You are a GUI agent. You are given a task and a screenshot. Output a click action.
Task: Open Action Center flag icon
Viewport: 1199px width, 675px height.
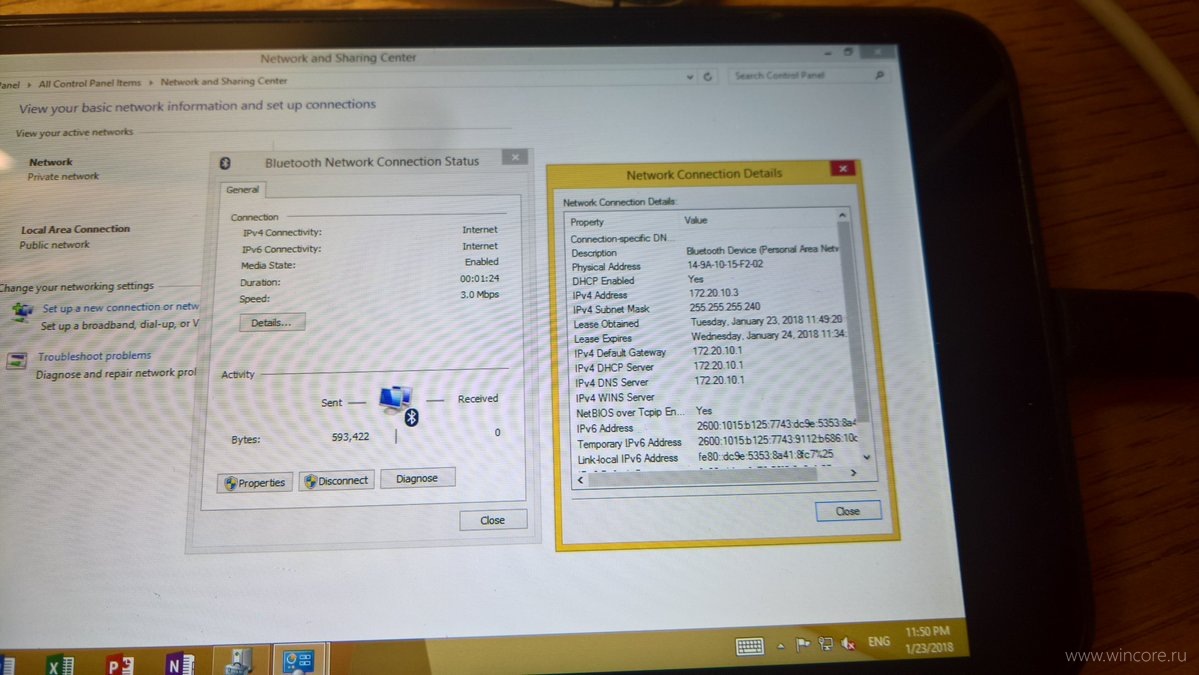802,645
